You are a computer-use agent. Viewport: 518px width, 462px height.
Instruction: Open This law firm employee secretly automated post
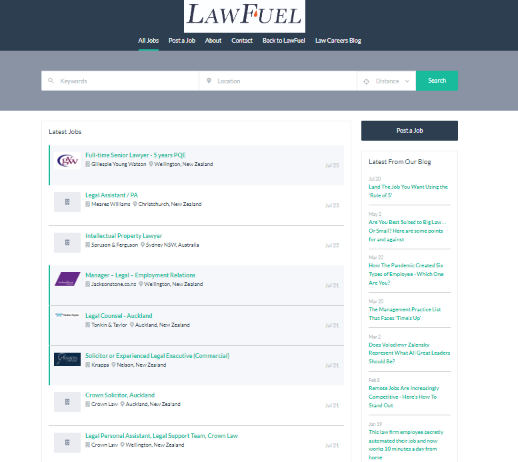(x=406, y=445)
